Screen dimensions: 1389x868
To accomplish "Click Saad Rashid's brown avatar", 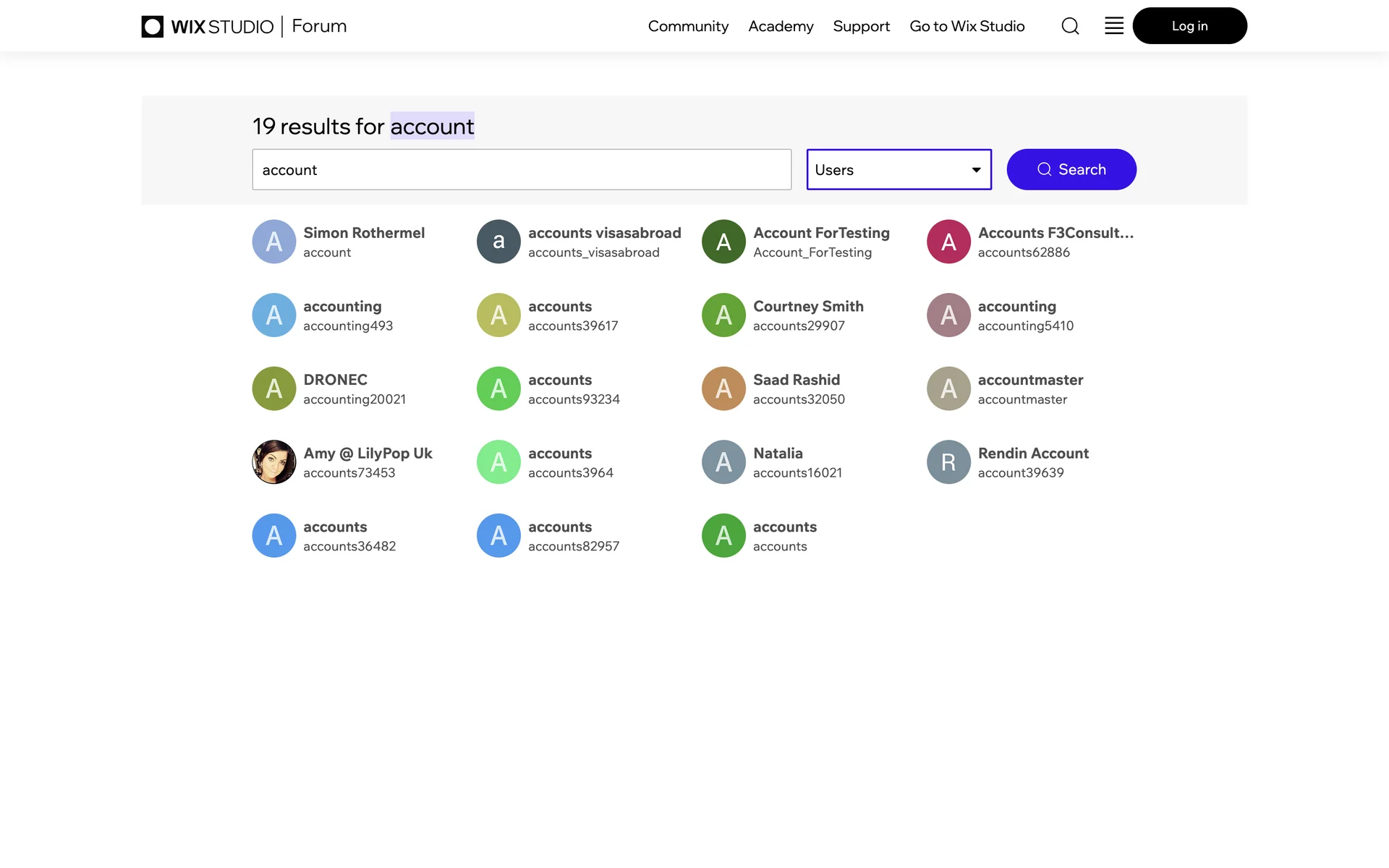I will coord(723,388).
